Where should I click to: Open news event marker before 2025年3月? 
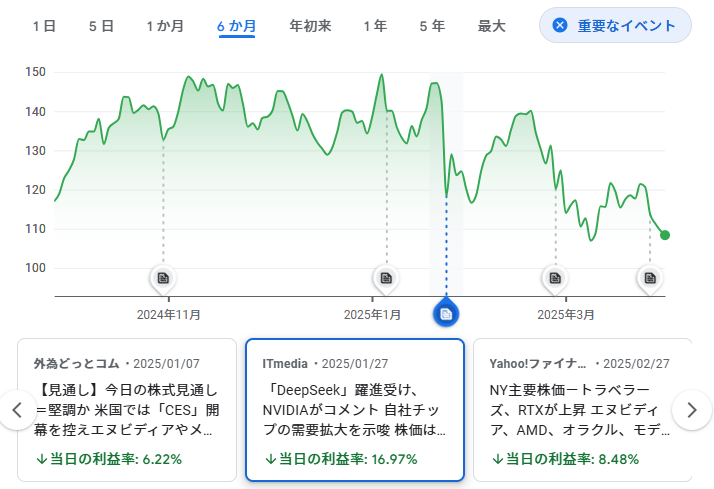click(555, 278)
